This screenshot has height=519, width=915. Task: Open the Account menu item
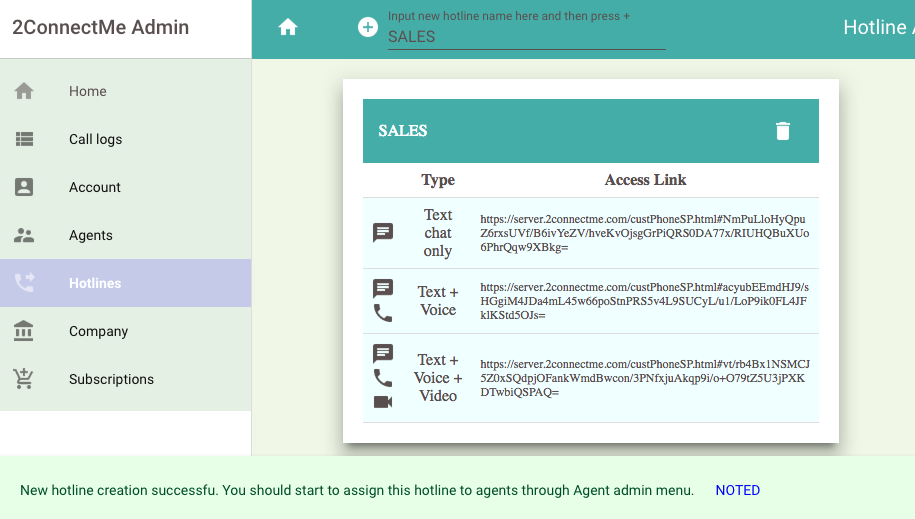95,187
